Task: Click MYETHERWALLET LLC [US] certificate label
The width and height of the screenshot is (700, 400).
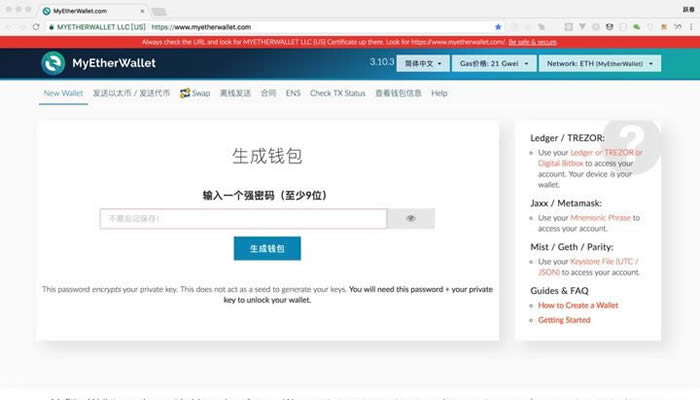Action: pos(101,27)
